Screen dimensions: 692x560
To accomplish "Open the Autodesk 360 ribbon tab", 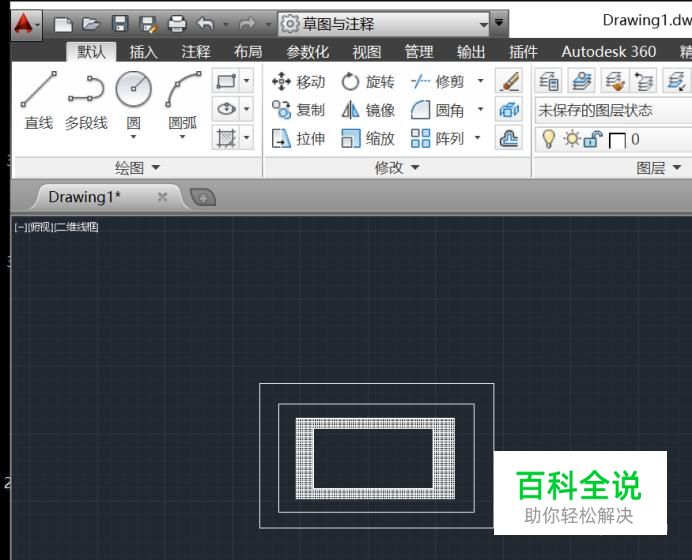I will (x=609, y=52).
